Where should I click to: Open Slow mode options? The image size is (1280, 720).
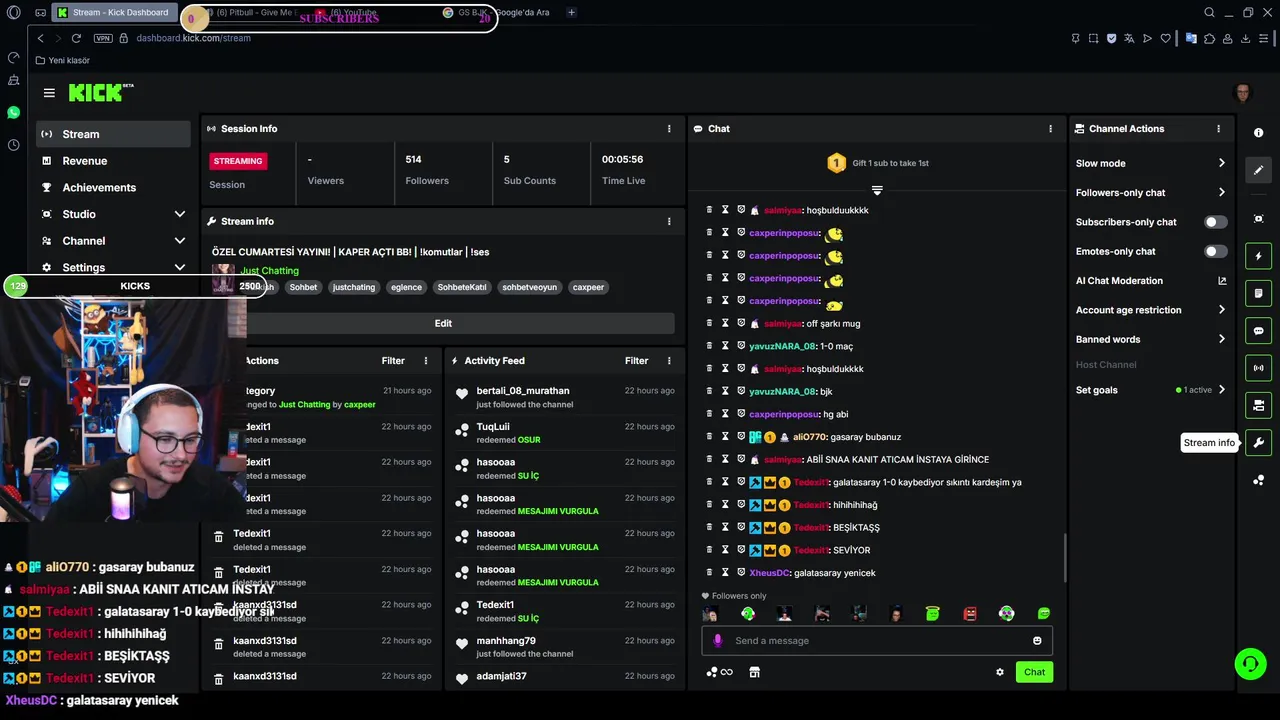point(1151,163)
